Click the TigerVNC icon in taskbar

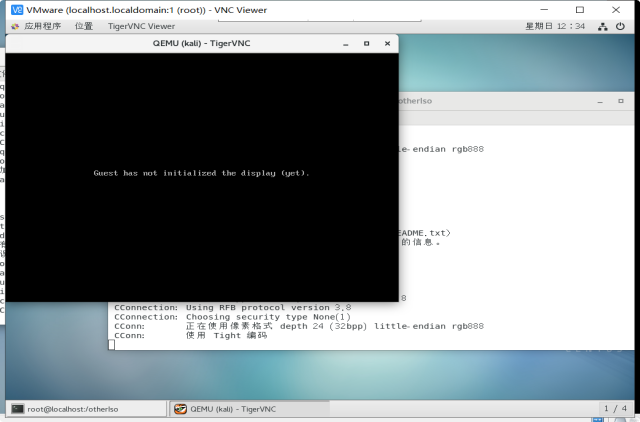click(180, 409)
